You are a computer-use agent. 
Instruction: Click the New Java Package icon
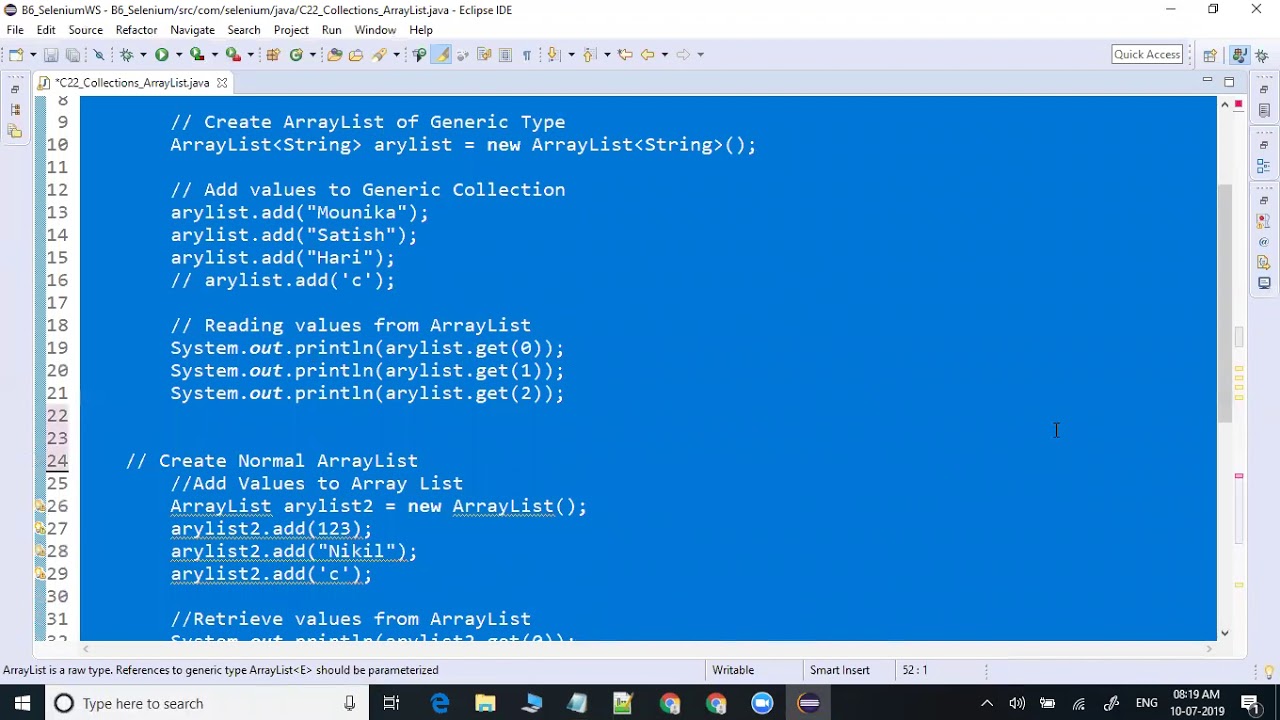(x=273, y=54)
